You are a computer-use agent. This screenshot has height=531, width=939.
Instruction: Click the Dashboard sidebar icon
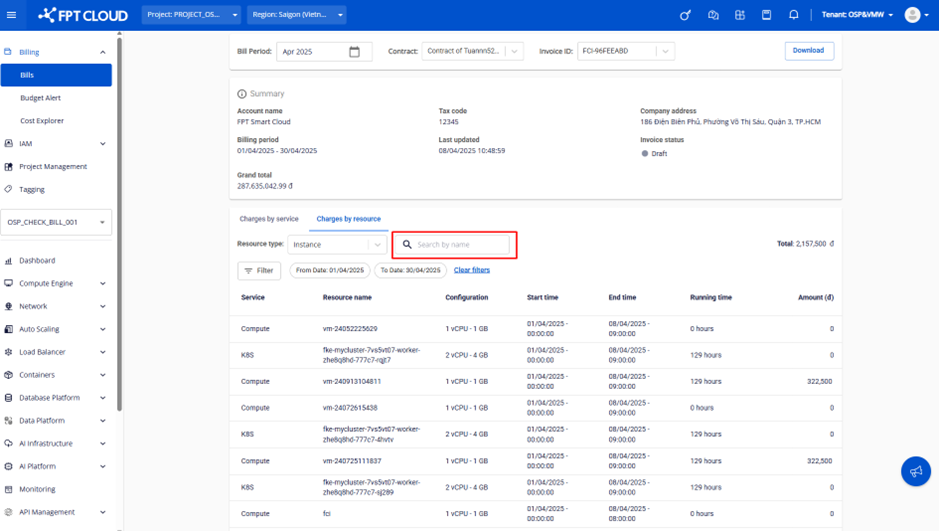[x=9, y=261]
